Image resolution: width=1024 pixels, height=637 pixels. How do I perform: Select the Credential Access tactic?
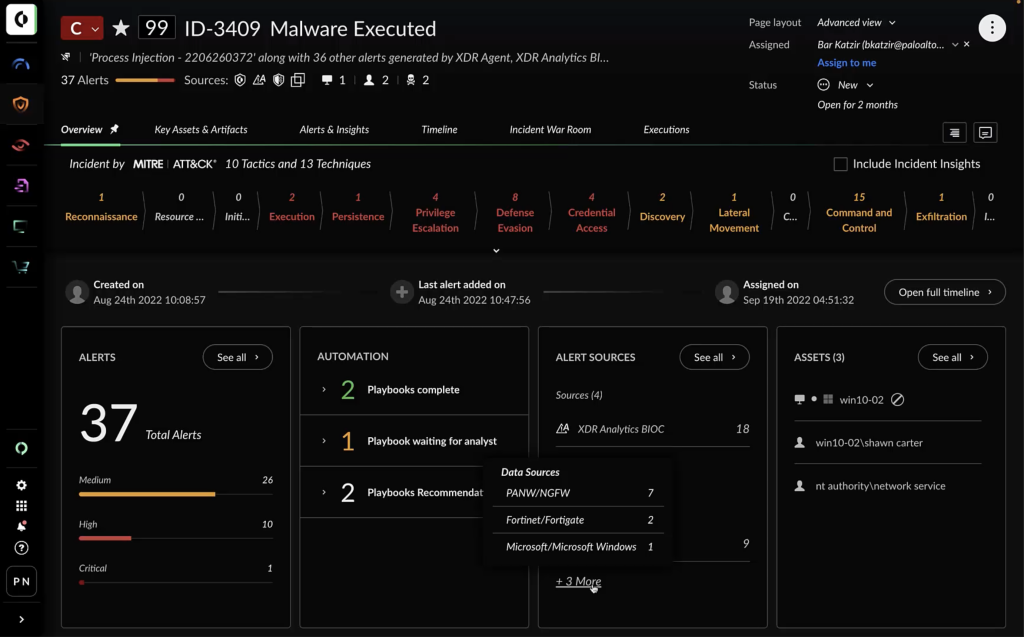[x=592, y=213]
